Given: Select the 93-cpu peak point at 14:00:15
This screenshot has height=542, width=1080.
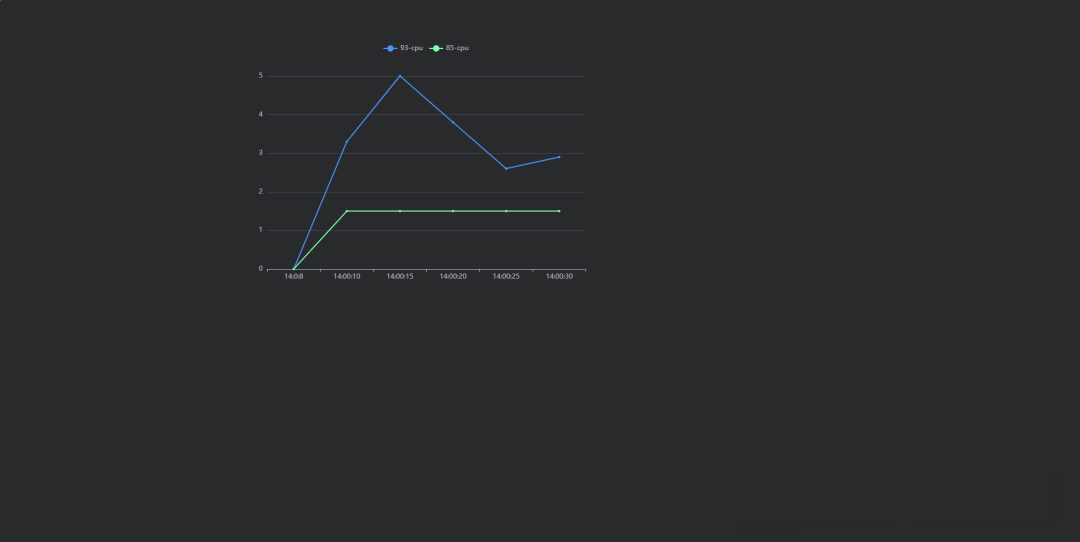Looking at the screenshot, I should click(400, 76).
